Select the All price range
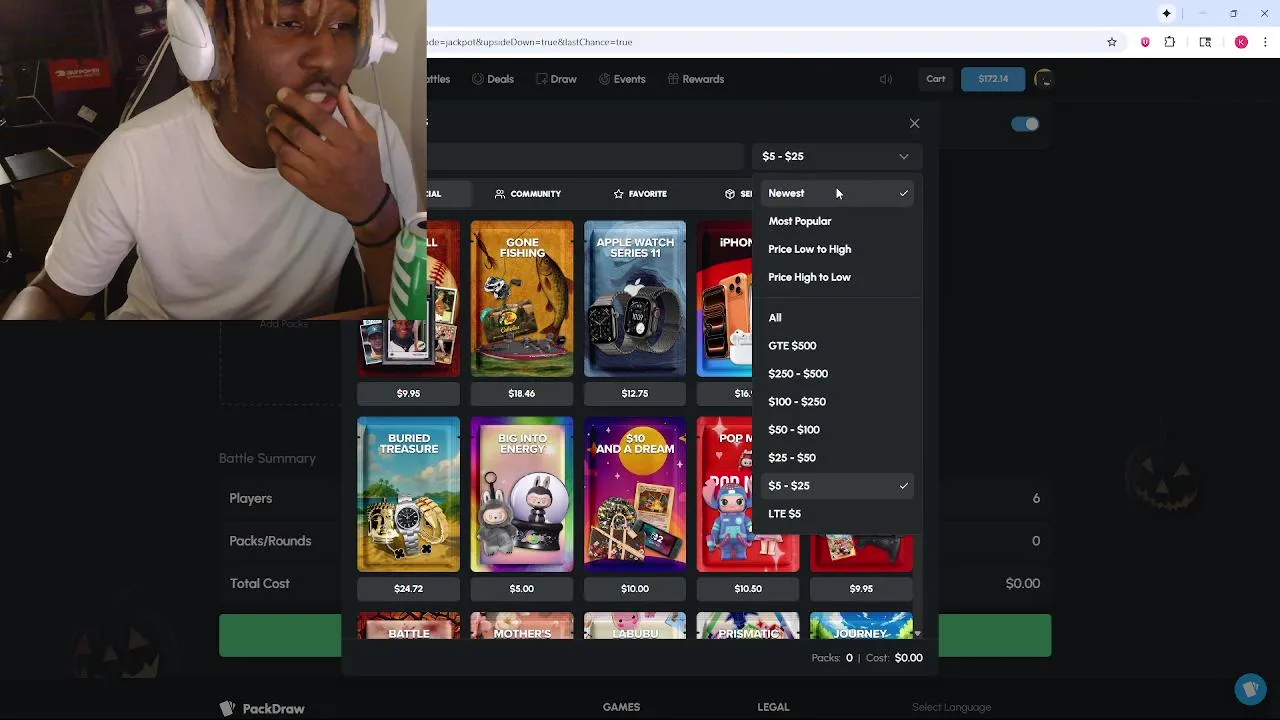The width and height of the screenshot is (1280, 720). click(835, 317)
